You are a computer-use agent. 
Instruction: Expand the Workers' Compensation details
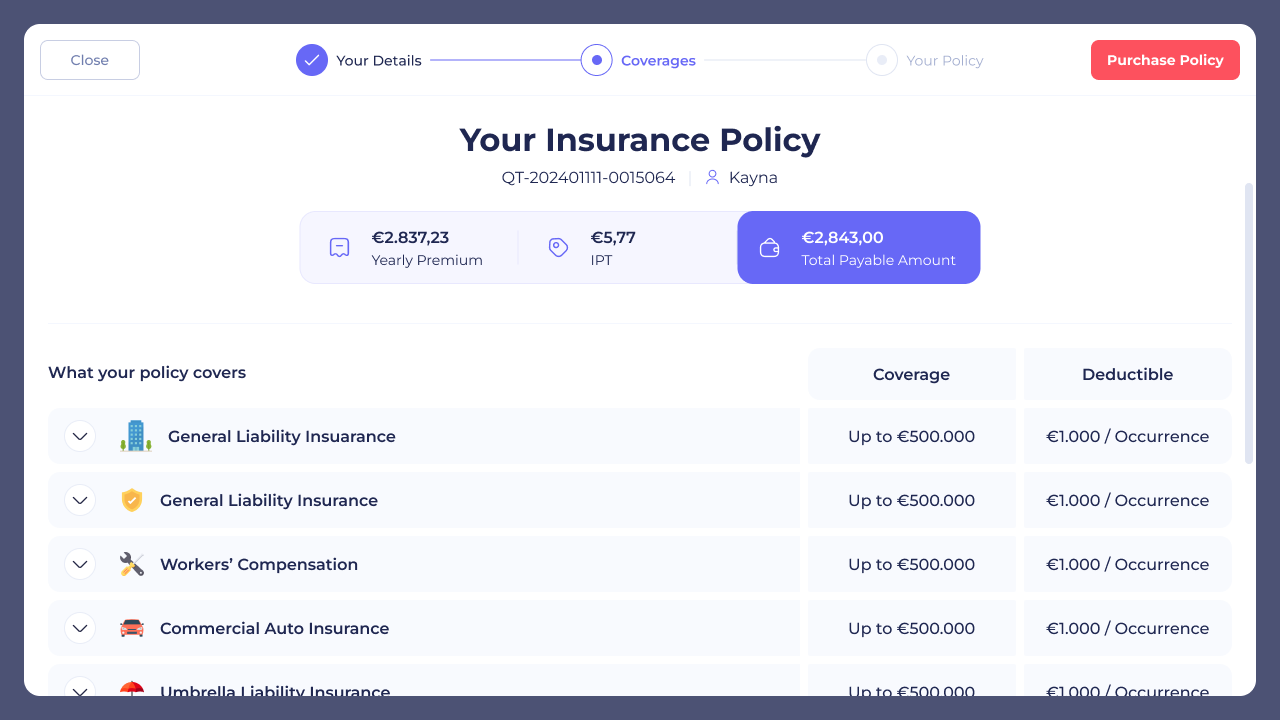pyautogui.click(x=80, y=564)
